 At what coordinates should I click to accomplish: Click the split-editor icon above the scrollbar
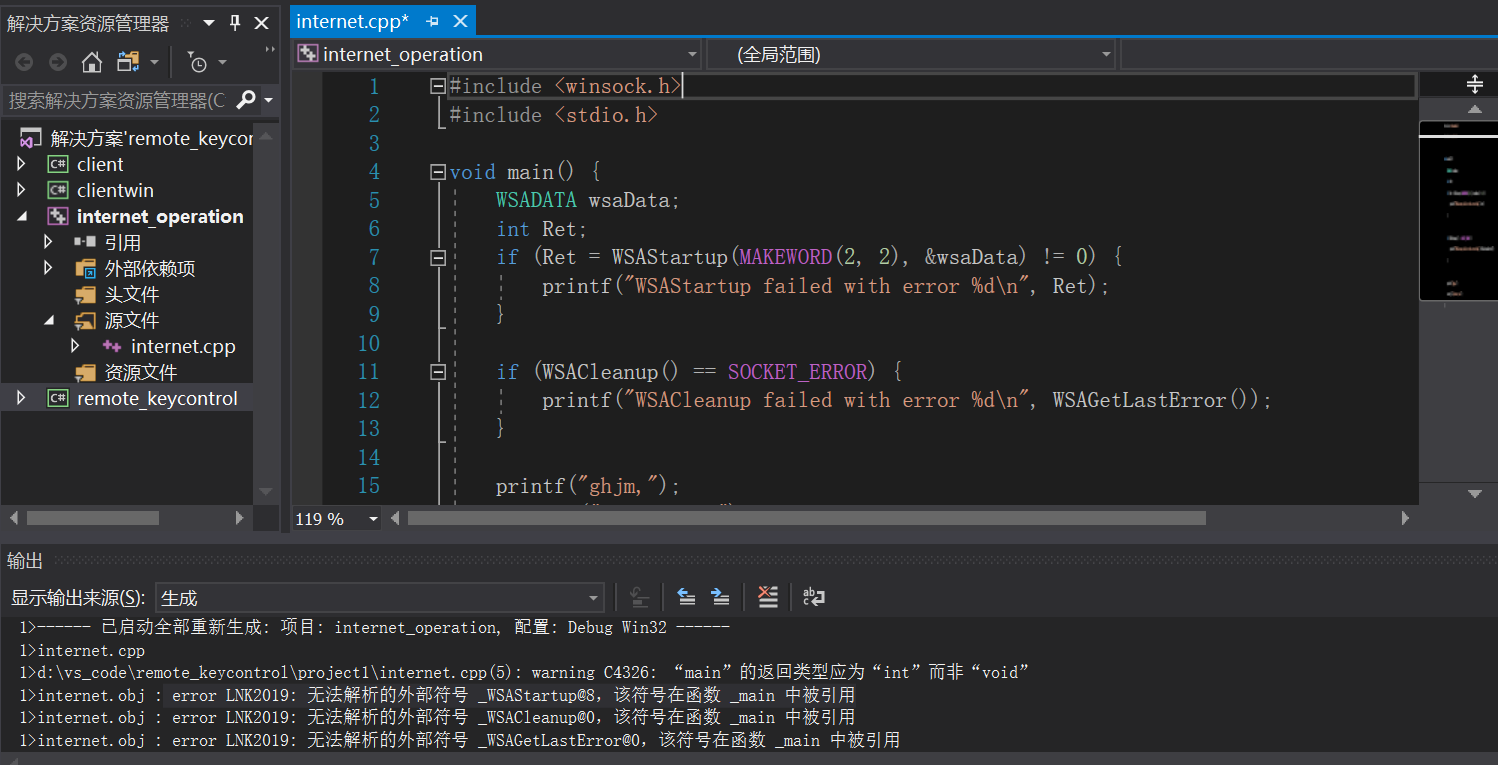tap(1474, 84)
